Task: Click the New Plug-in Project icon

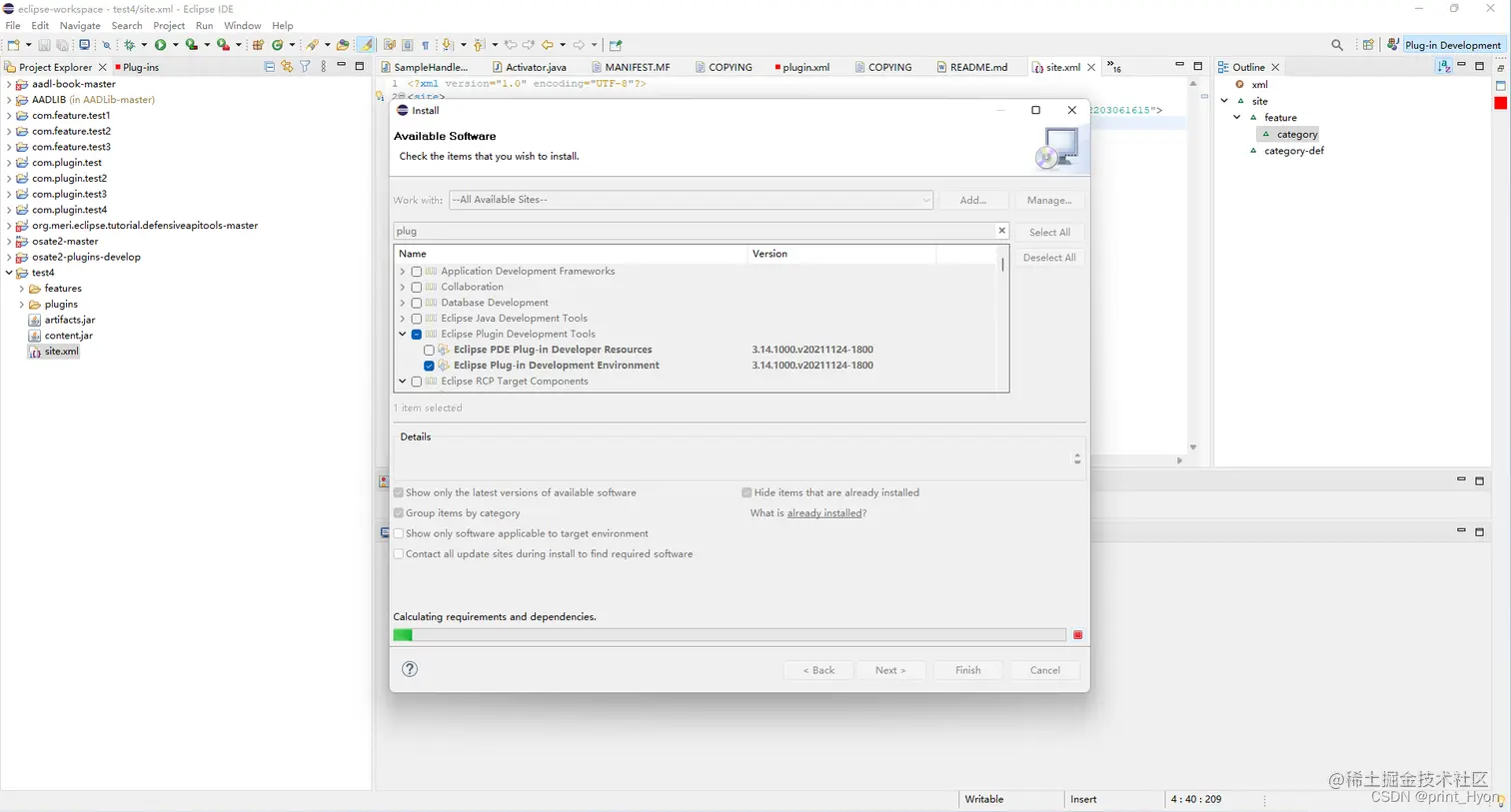Action: coord(258,45)
